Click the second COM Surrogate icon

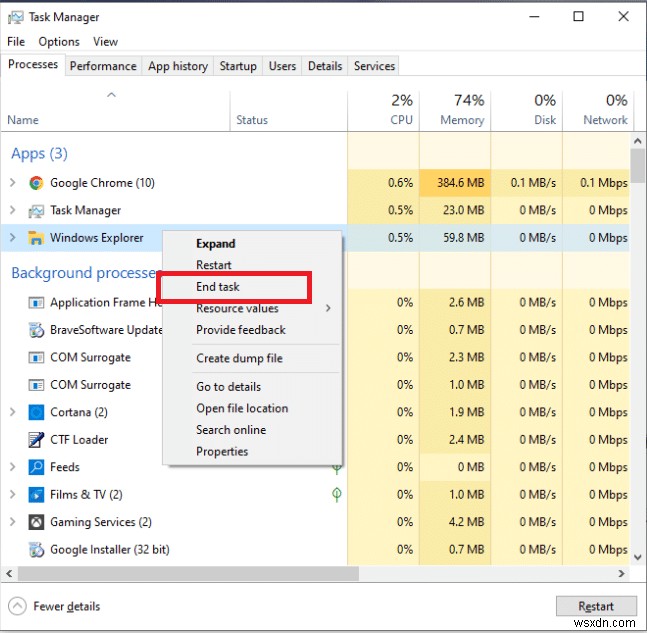point(36,385)
